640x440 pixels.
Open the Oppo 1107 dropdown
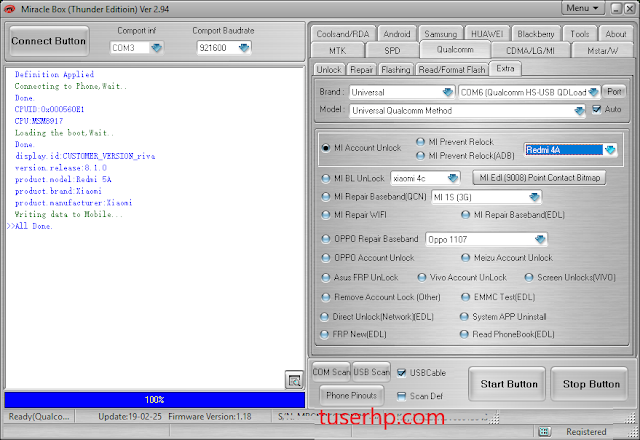click(540, 239)
